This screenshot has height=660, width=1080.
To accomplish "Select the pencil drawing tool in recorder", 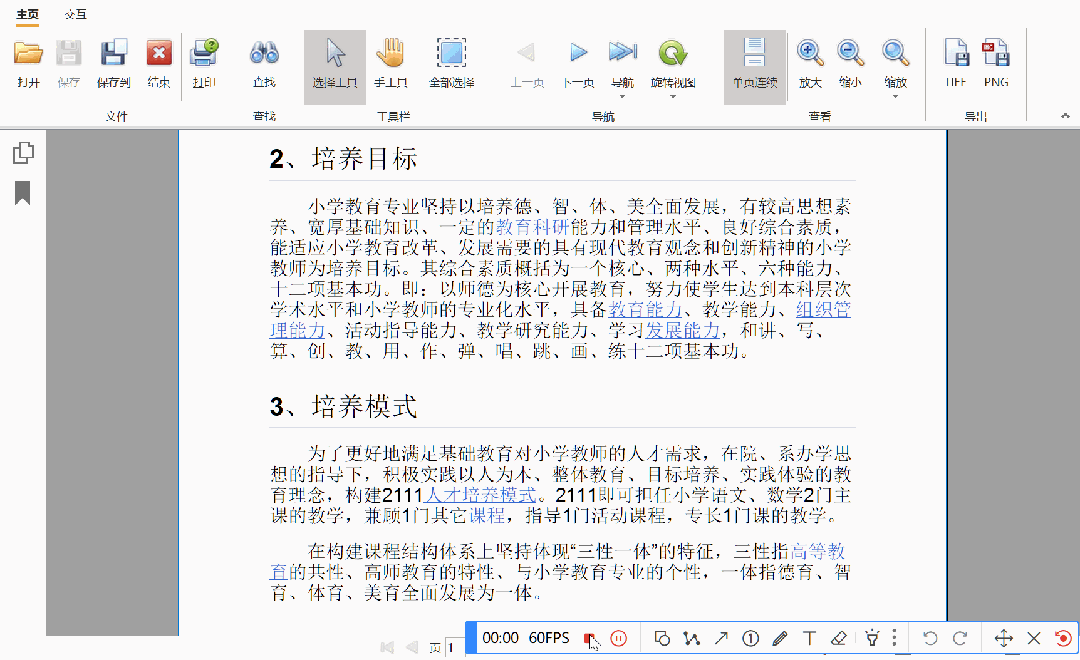I will (780, 639).
